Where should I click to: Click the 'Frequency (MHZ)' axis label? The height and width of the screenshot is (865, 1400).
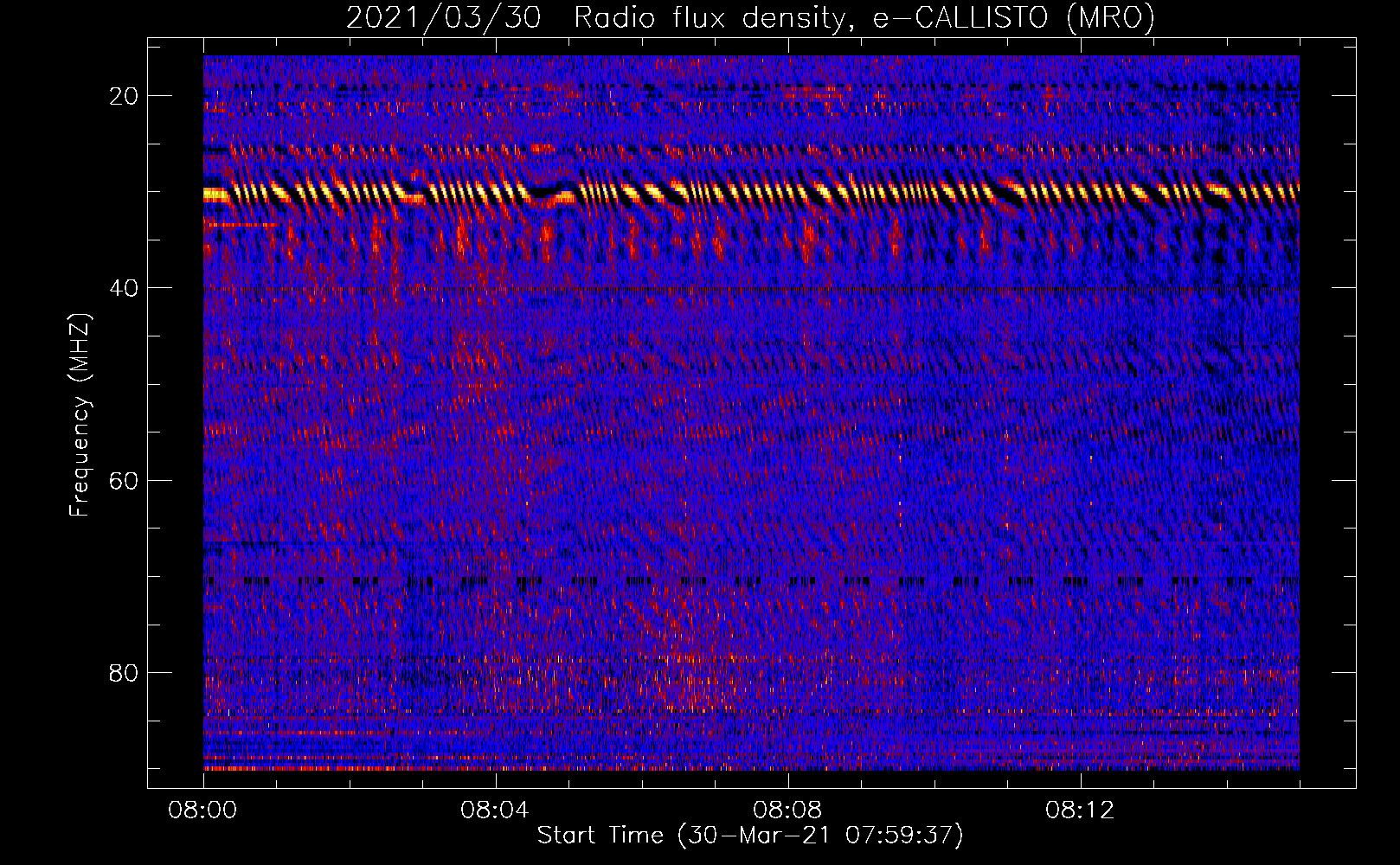click(x=79, y=415)
